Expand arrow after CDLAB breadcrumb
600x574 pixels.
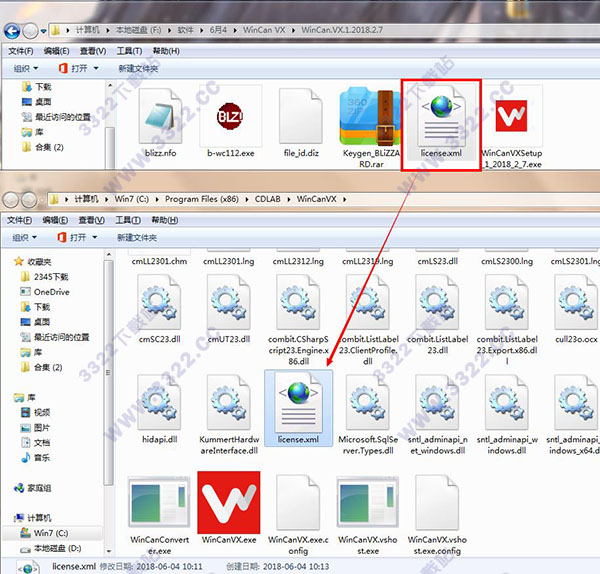tap(289, 199)
